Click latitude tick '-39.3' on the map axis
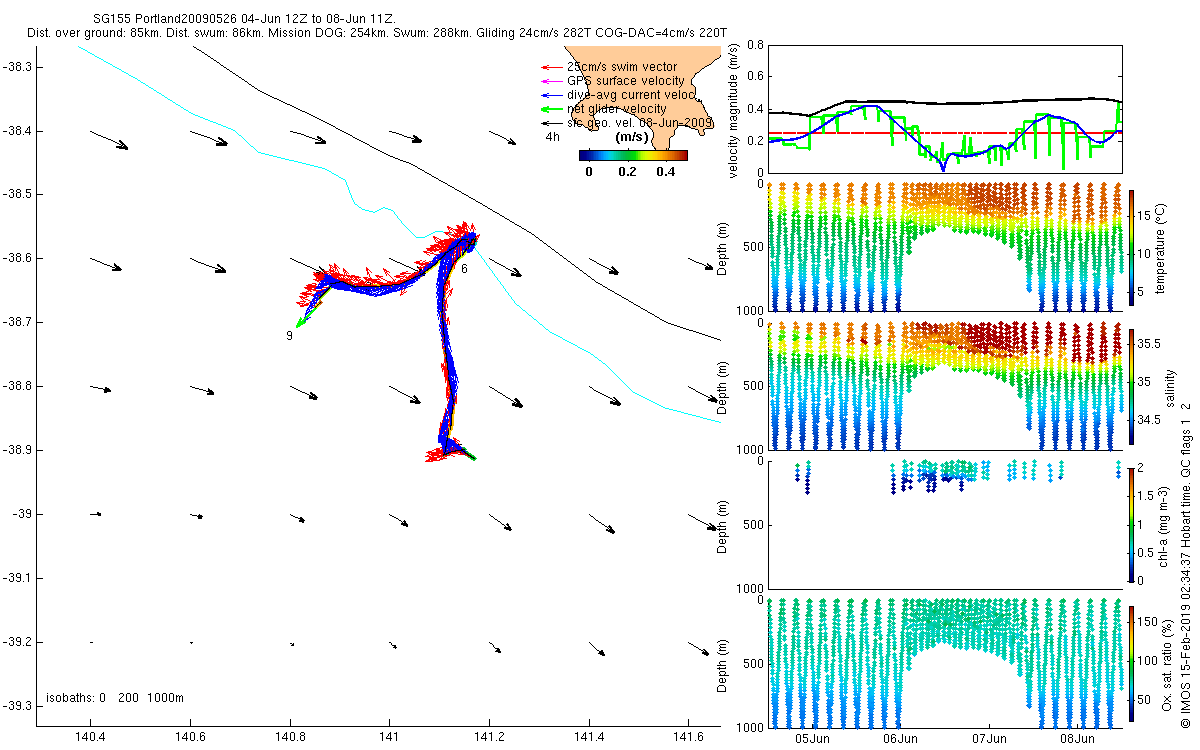Screen dimensions: 1200x750 point(18,705)
